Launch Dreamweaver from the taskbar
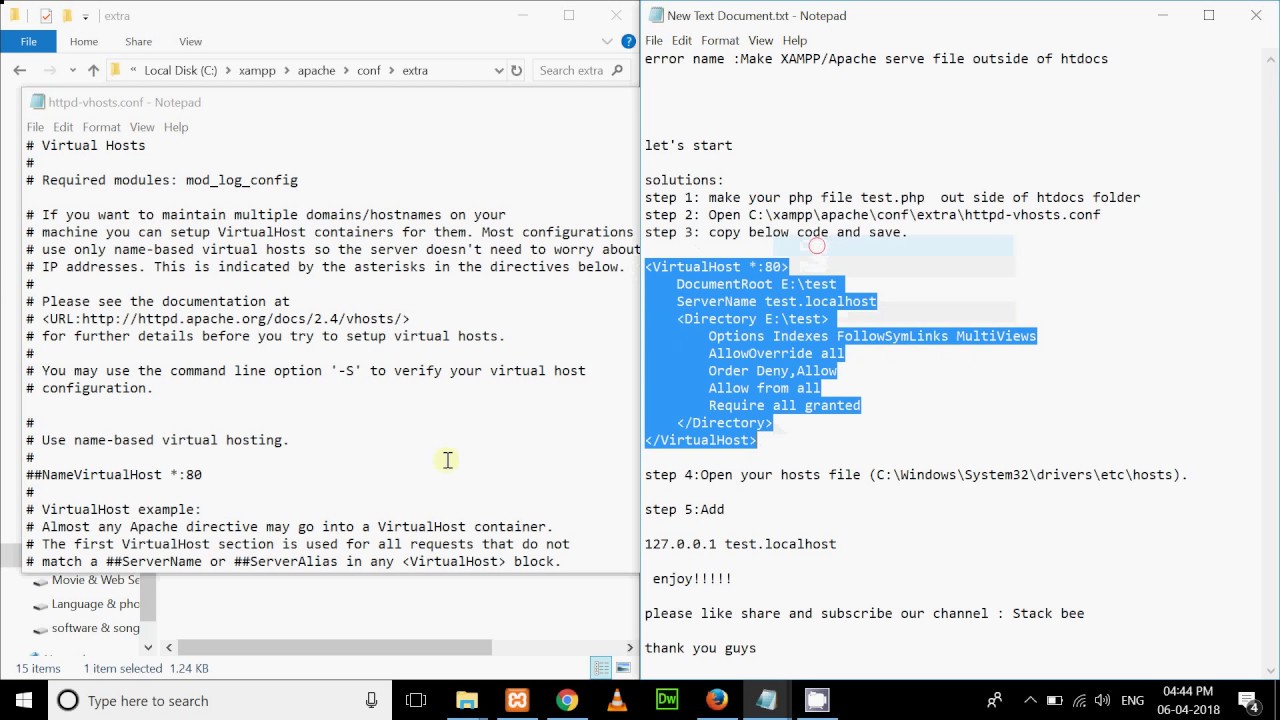Screen dimensions: 1280x720 (667, 700)
